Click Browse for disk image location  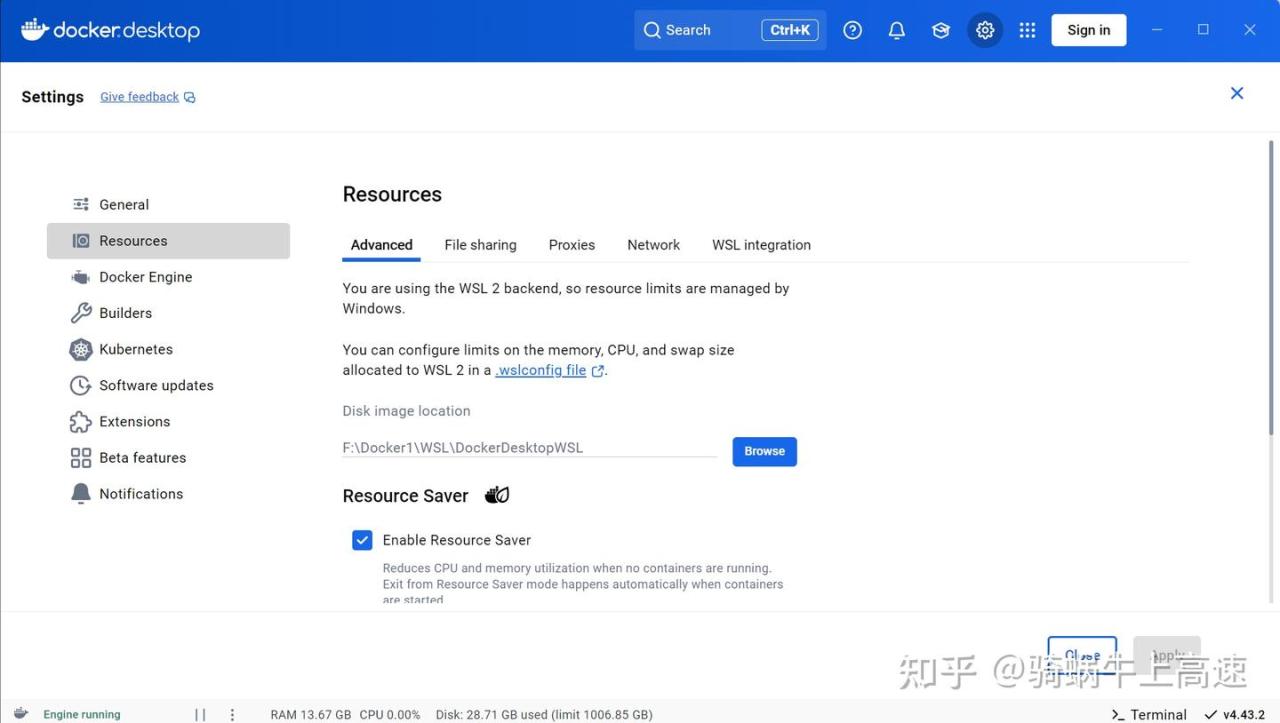[764, 451]
